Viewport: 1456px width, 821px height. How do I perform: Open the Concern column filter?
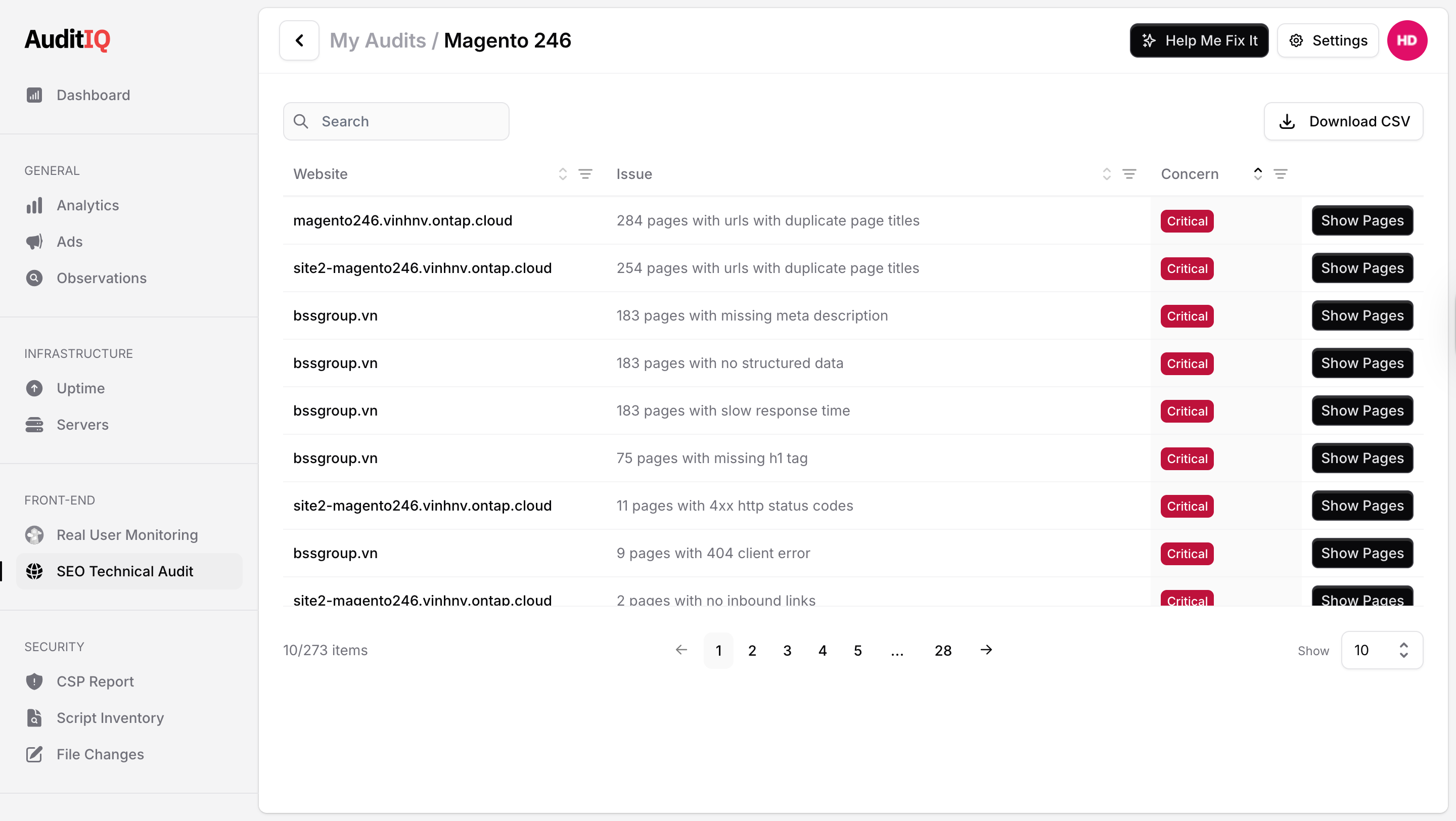[1280, 174]
